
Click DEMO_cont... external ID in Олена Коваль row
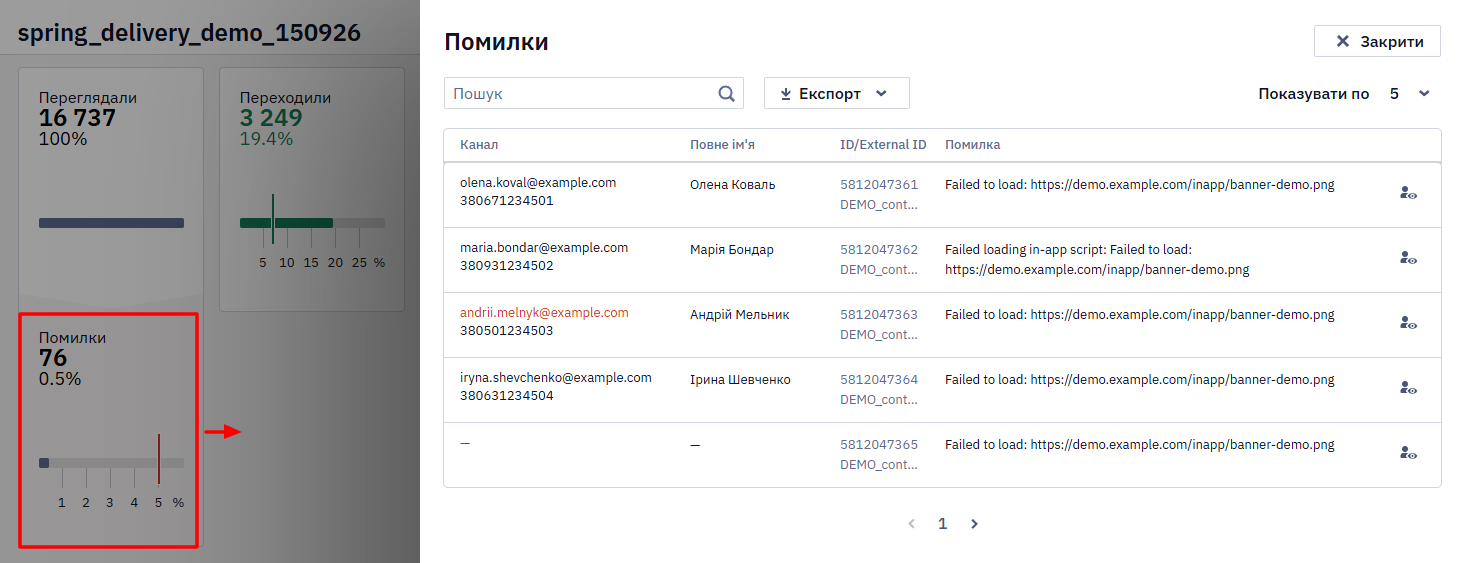point(878,205)
